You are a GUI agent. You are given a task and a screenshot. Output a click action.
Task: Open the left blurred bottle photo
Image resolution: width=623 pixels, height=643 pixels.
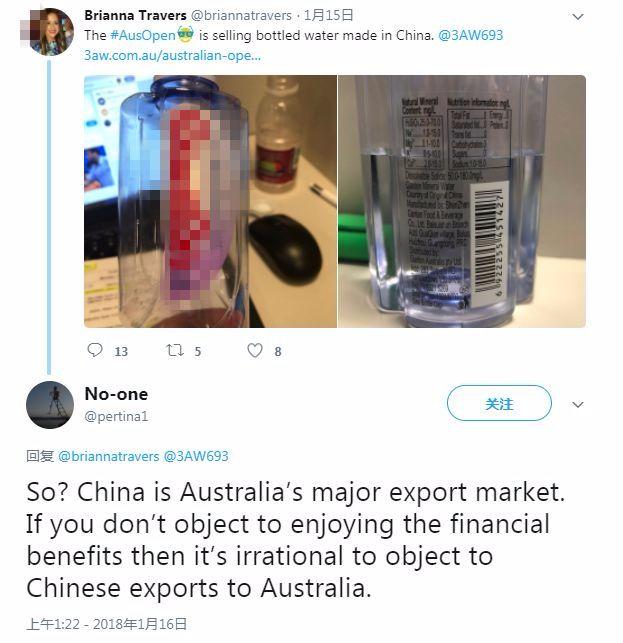(x=210, y=201)
